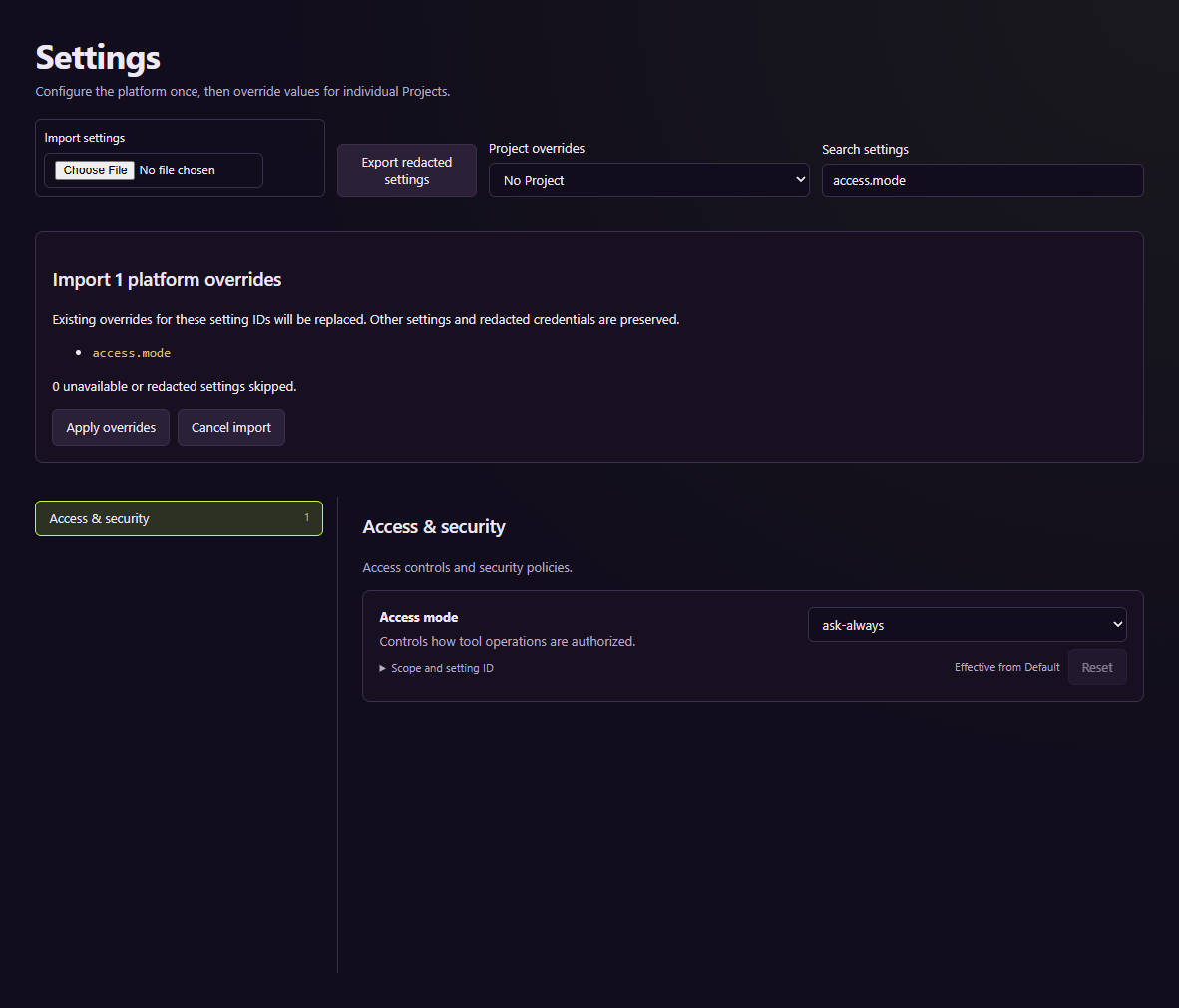
Task: Open the Access mode ask-always dropdown
Action: pos(967,625)
